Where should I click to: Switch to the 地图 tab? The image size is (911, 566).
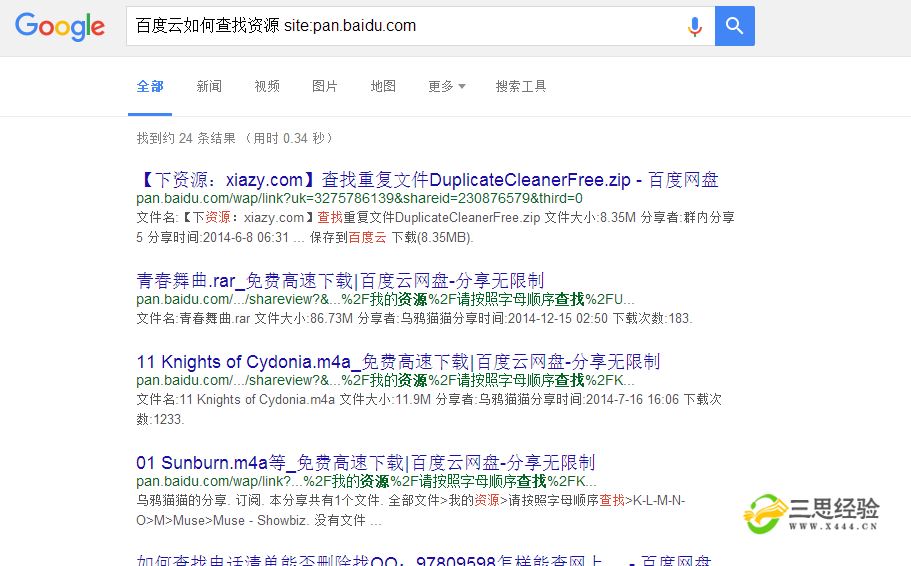(x=383, y=87)
